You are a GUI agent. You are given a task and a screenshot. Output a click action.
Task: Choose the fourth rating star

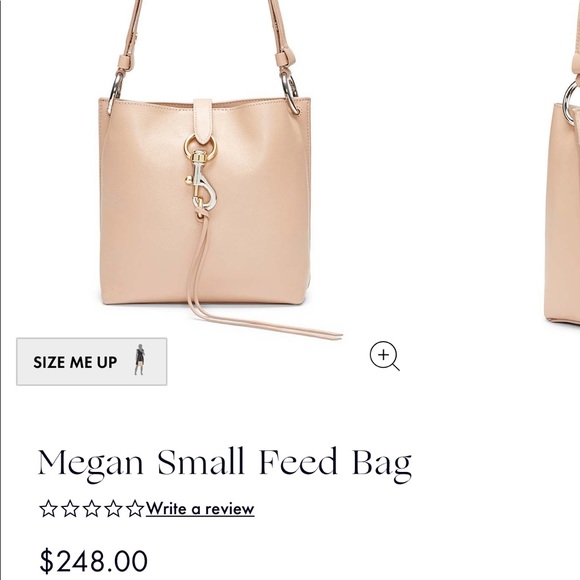(113, 509)
